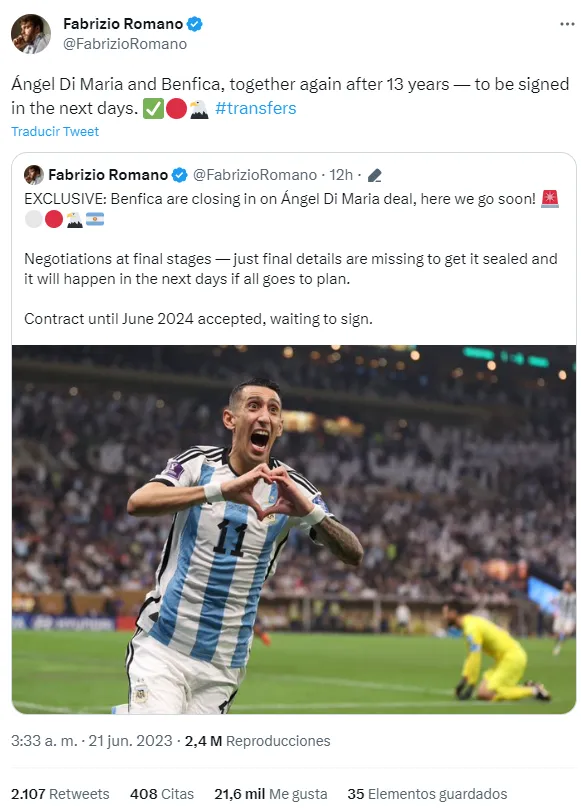Click the Argentina flag emoji in the quoted tweet

[x=95, y=220]
